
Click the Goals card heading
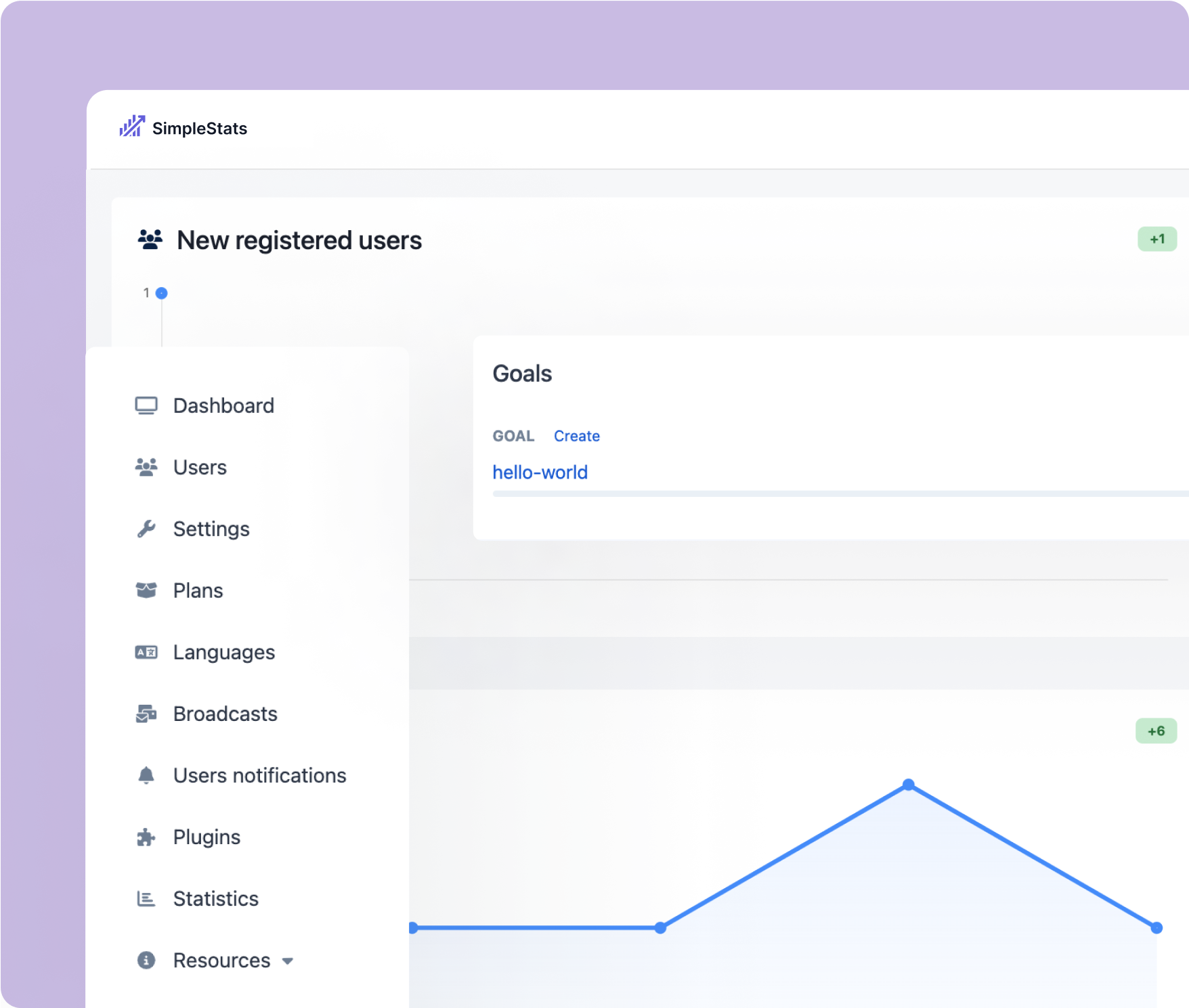pos(522,374)
